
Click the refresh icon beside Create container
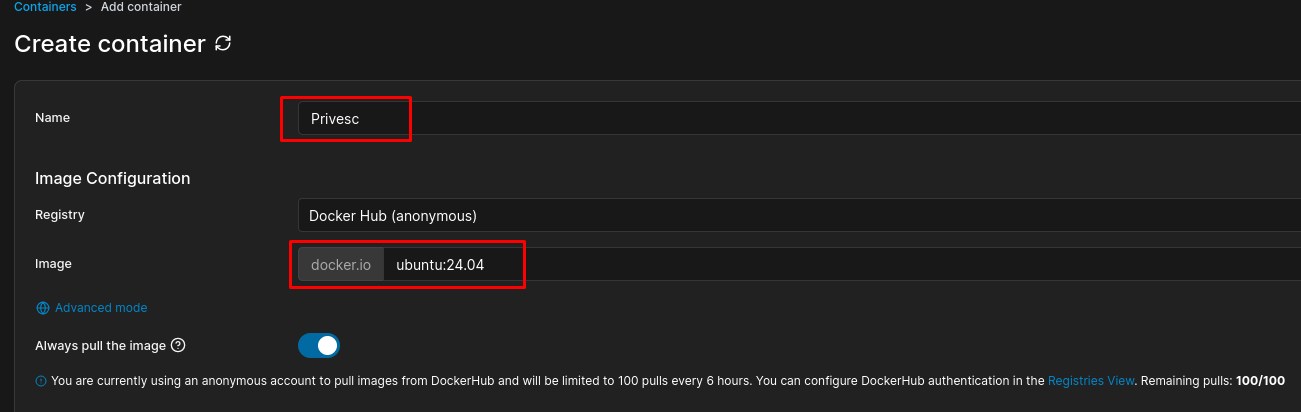(x=223, y=44)
